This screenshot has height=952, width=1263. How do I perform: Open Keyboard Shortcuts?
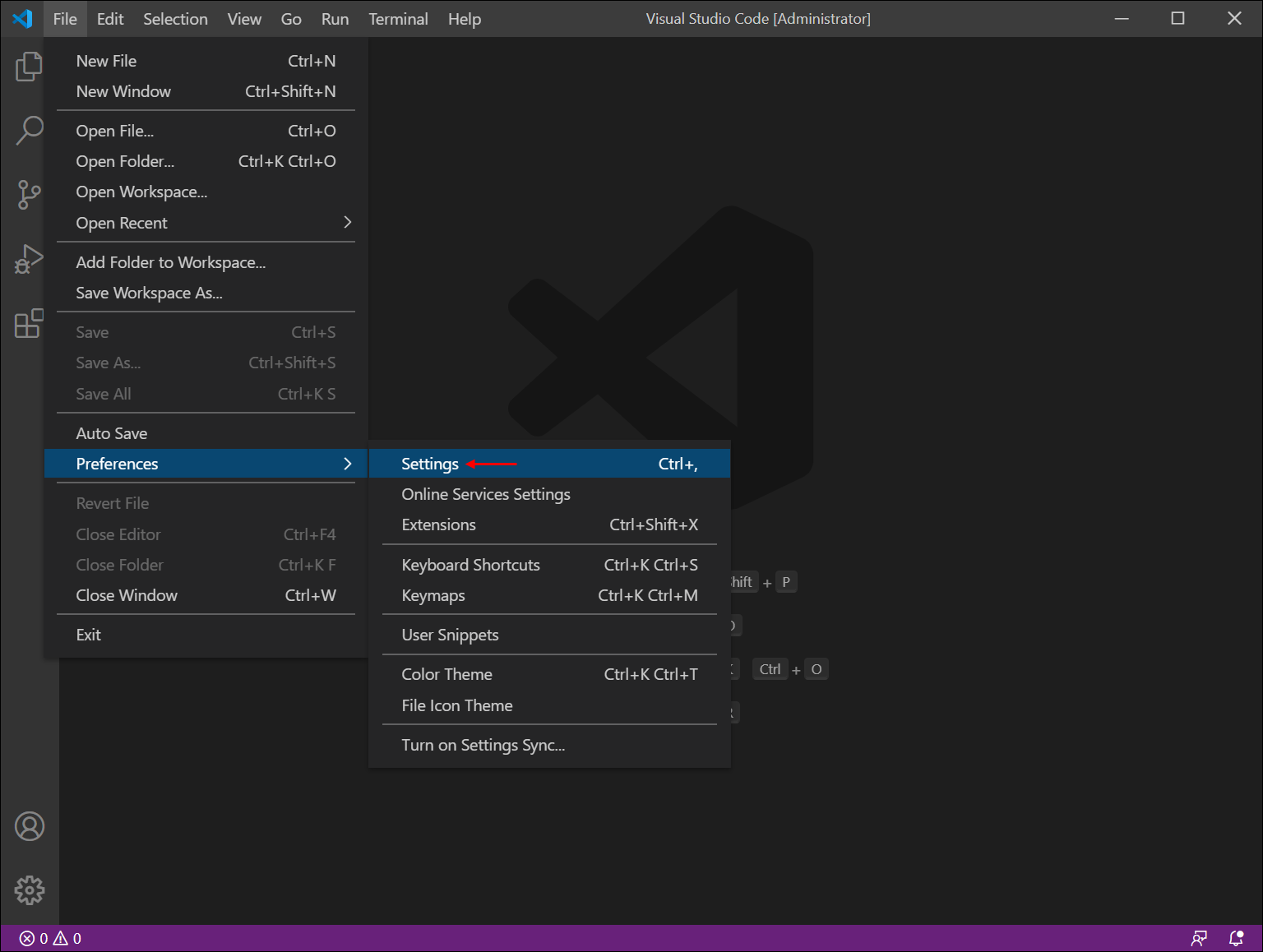pos(549,565)
